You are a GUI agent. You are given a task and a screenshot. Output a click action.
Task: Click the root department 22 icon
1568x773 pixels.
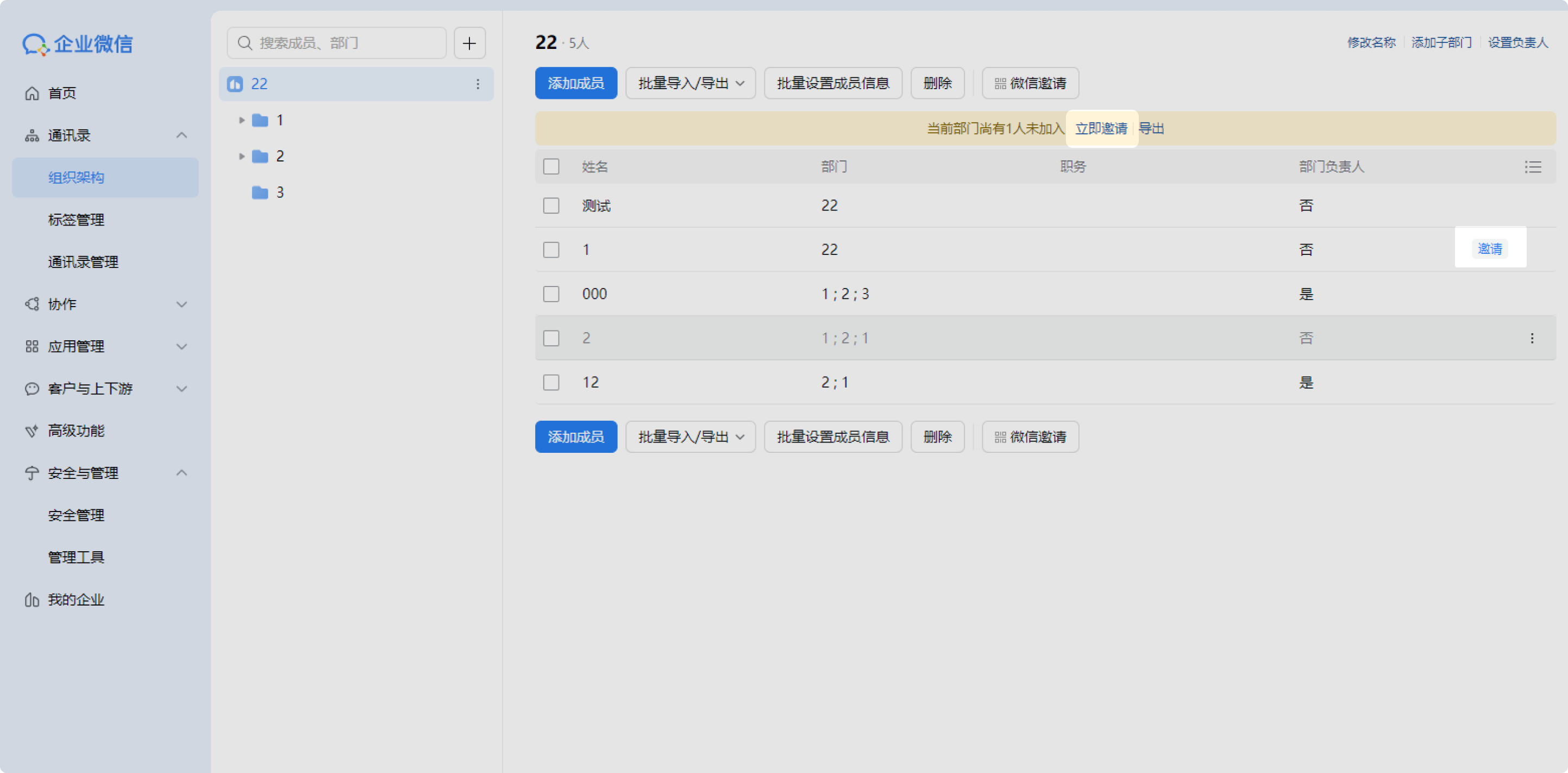(x=235, y=84)
